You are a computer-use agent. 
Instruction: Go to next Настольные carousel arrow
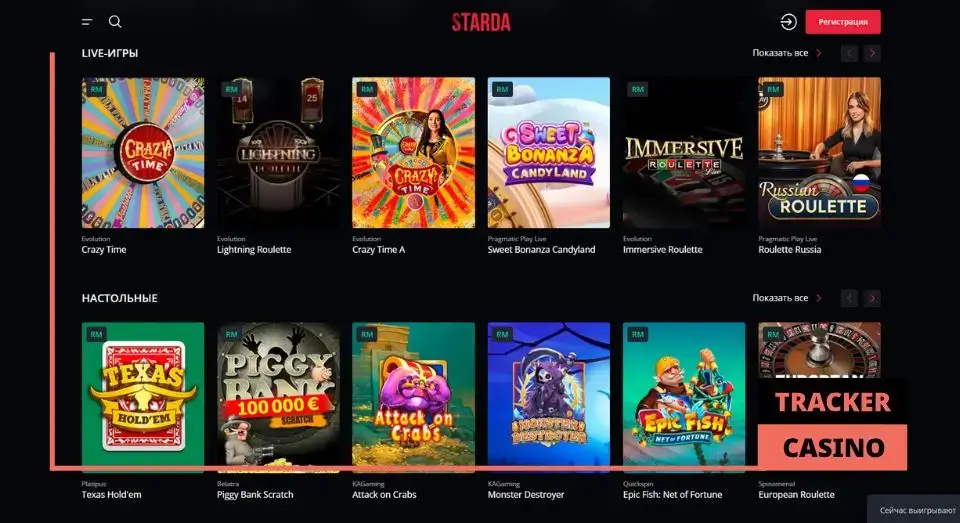coord(872,298)
